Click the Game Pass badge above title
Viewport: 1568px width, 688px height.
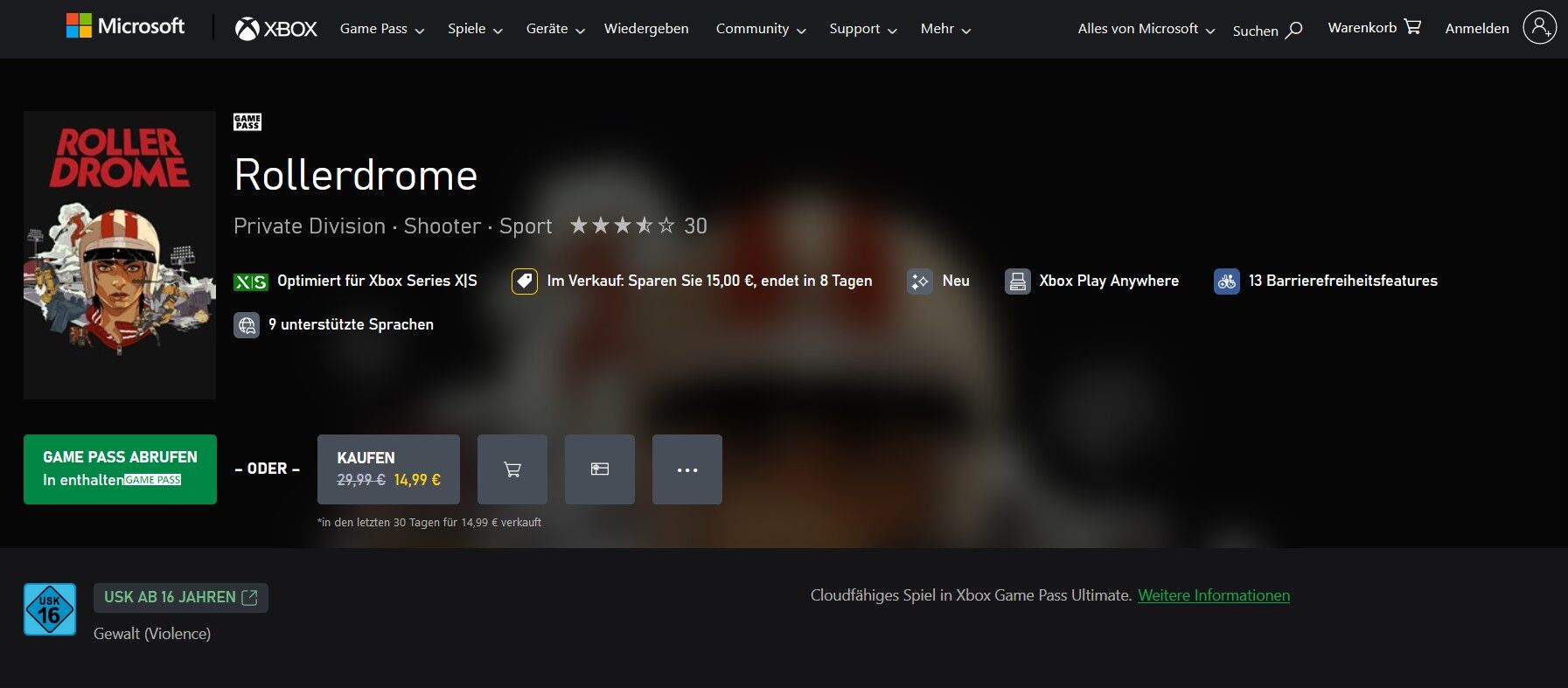point(247,122)
